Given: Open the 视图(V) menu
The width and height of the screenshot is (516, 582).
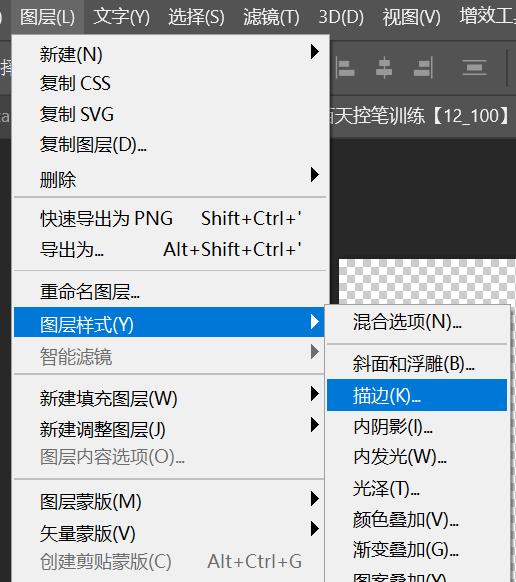Looking at the screenshot, I should click(411, 17).
